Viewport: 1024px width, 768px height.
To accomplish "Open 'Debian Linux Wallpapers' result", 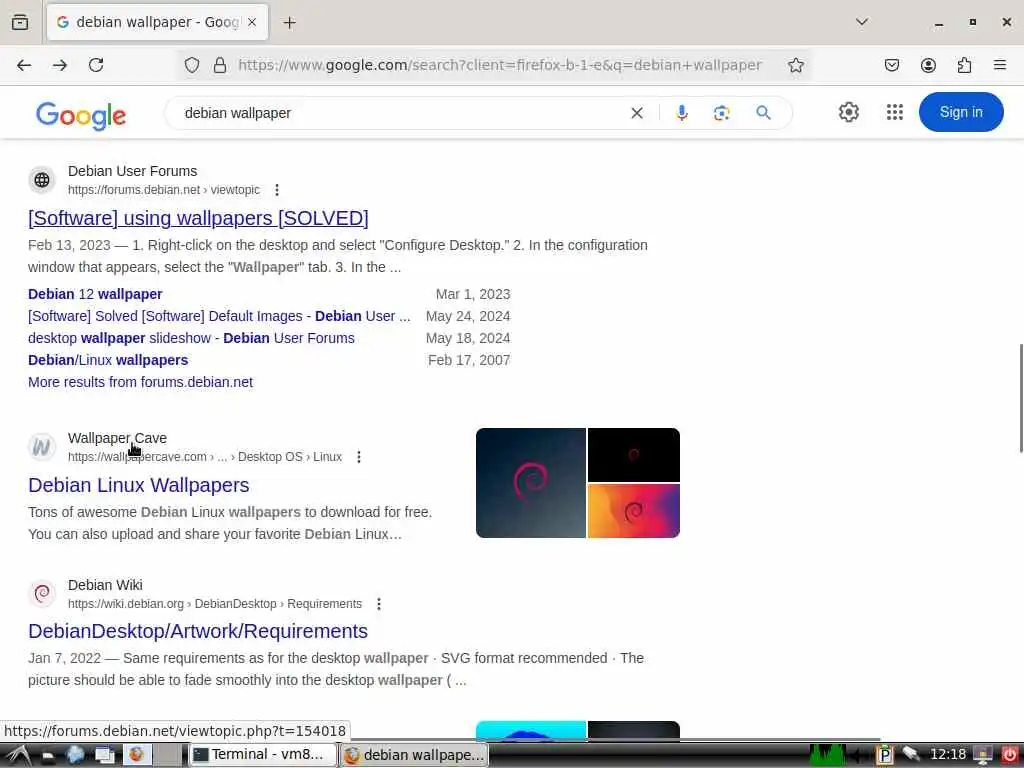I will [x=138, y=485].
